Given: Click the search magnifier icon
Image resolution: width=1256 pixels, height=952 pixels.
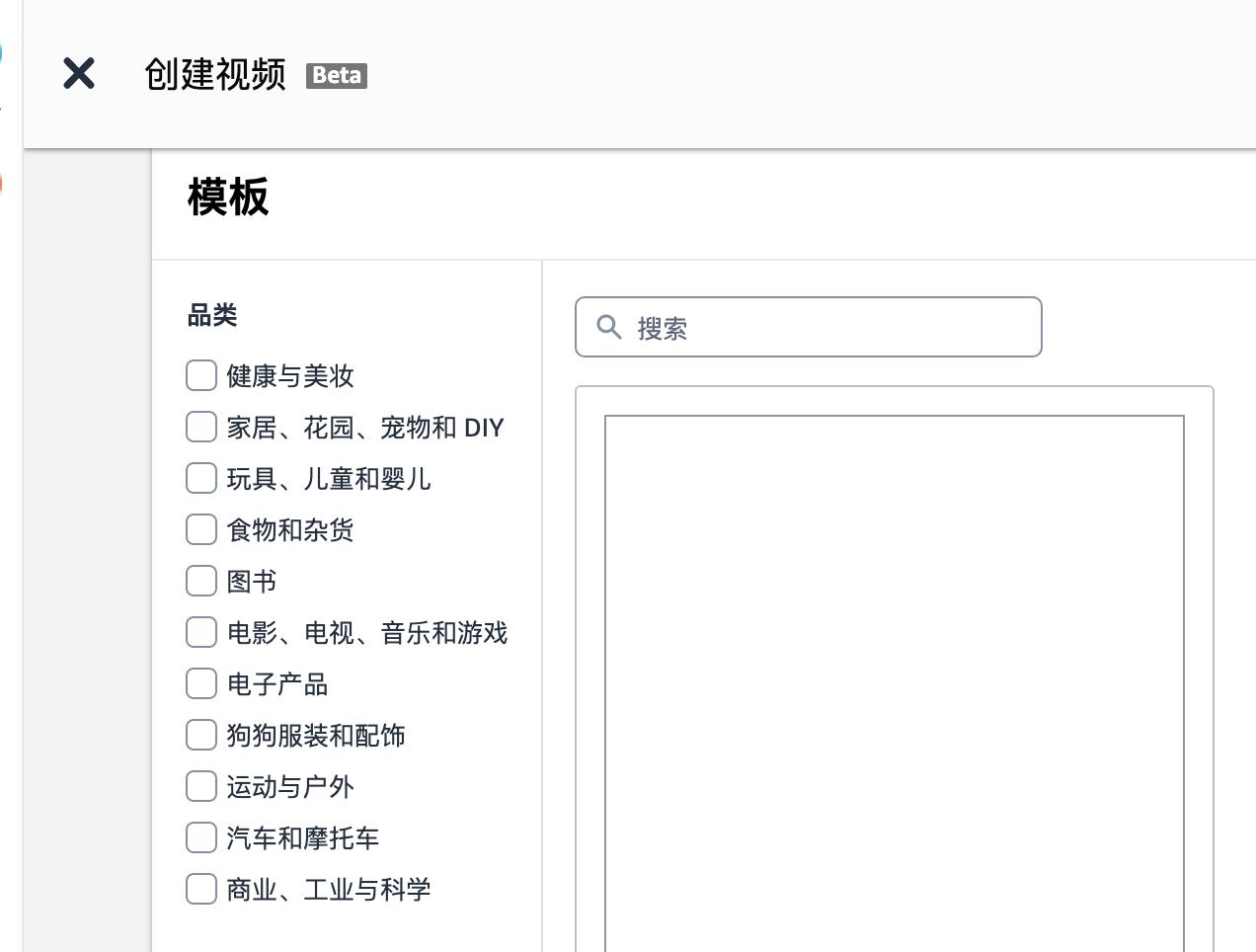Looking at the screenshot, I should point(609,327).
